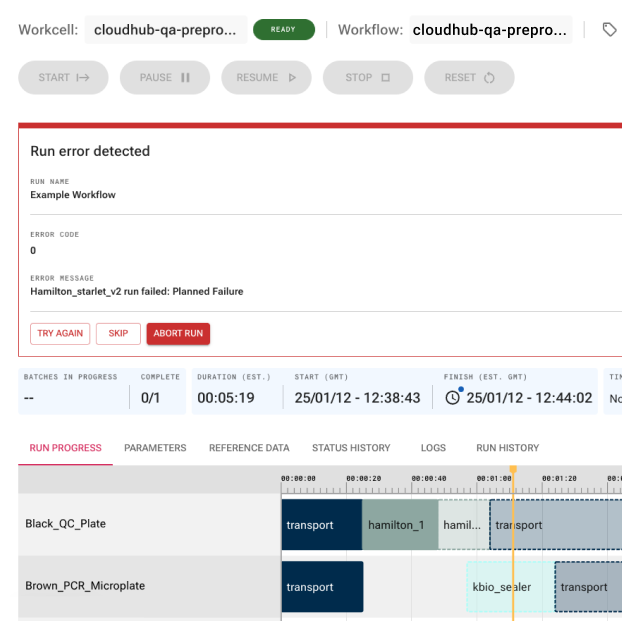This screenshot has height=622, width=622.
Task: Click the tag icon at top right
Action: click(x=609, y=30)
